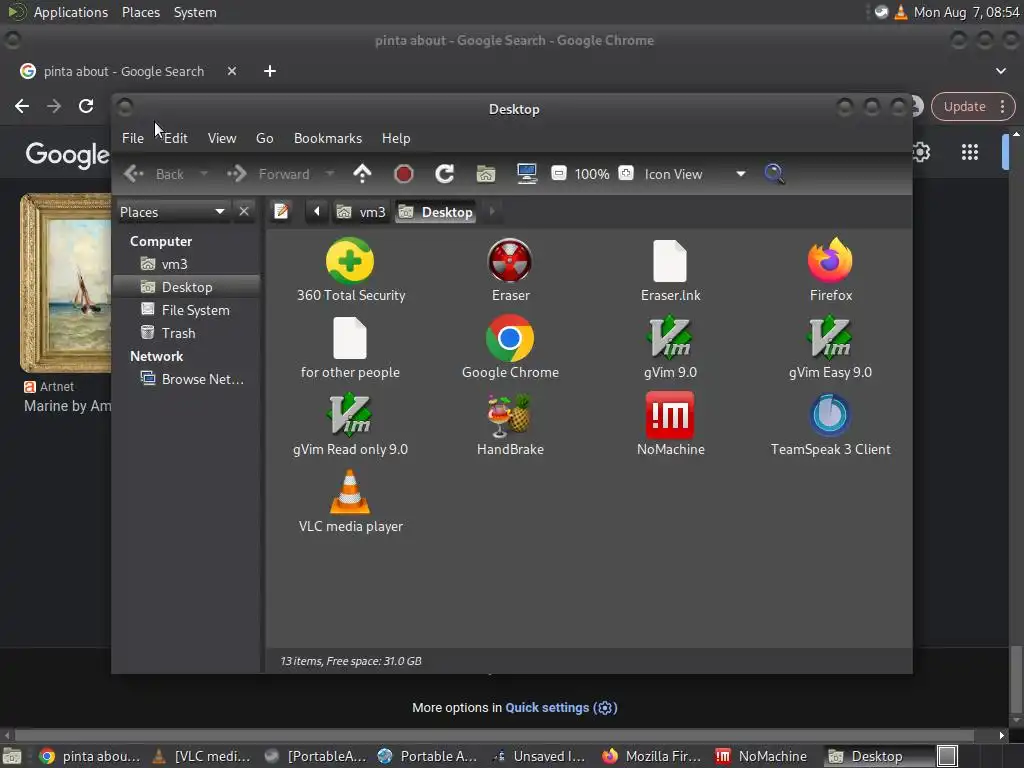
Task: Select Desktop in the Places sidebar
Action: coord(187,287)
